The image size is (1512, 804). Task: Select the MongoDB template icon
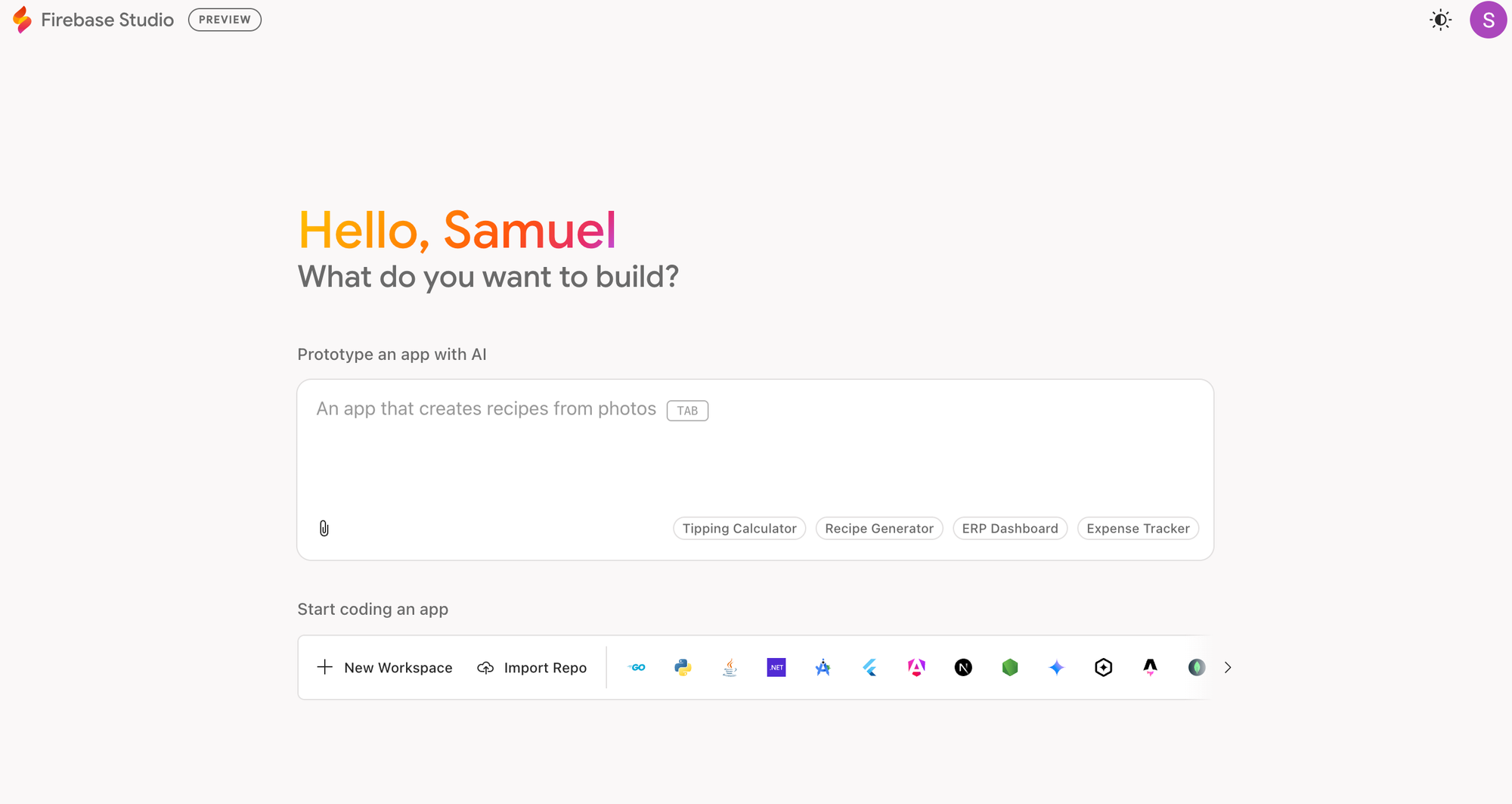[1195, 667]
